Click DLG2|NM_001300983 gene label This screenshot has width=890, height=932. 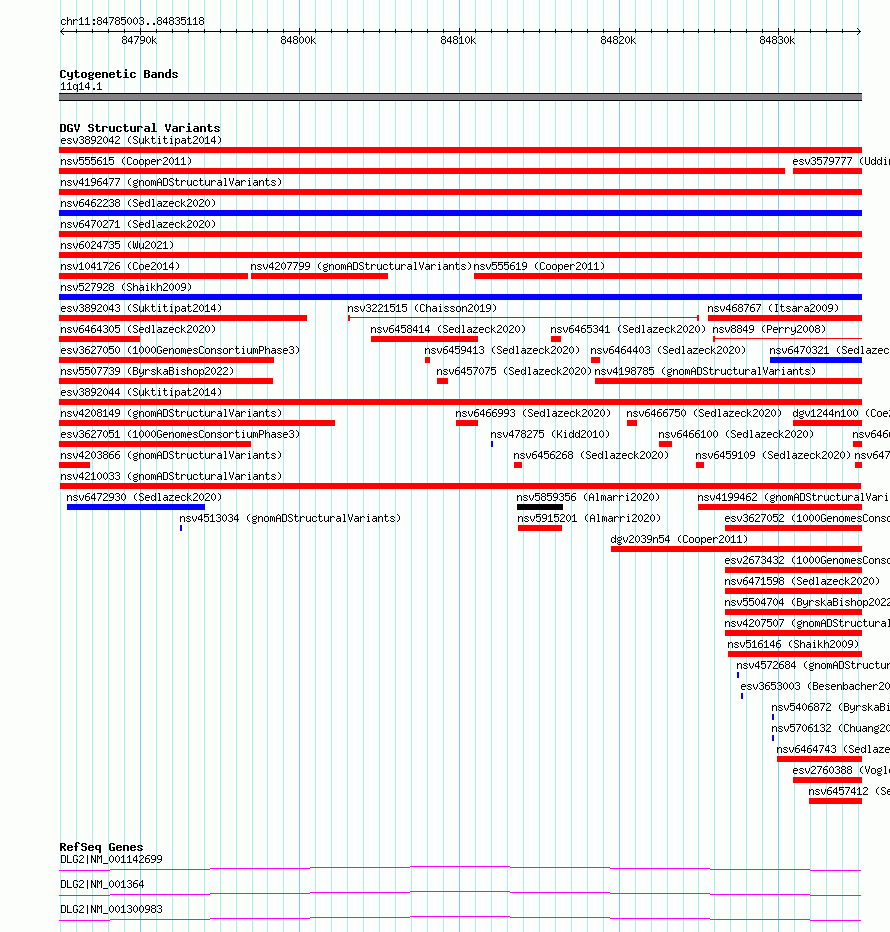pyautogui.click(x=111, y=909)
